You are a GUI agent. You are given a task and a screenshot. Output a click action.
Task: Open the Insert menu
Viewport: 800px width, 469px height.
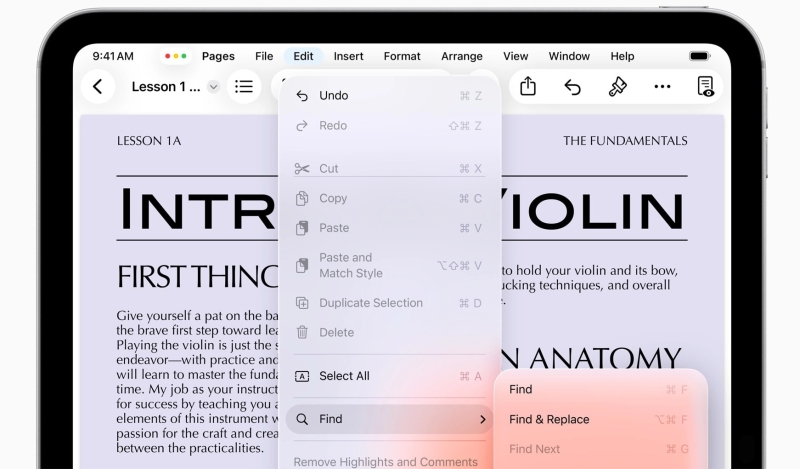(348, 57)
